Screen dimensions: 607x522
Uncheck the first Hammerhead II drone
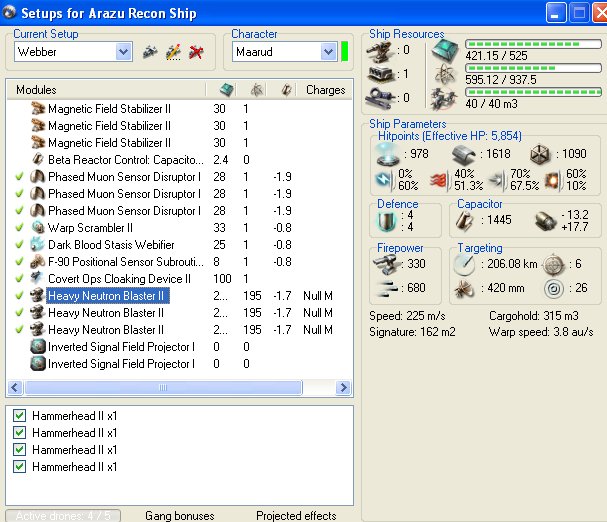(x=19, y=415)
